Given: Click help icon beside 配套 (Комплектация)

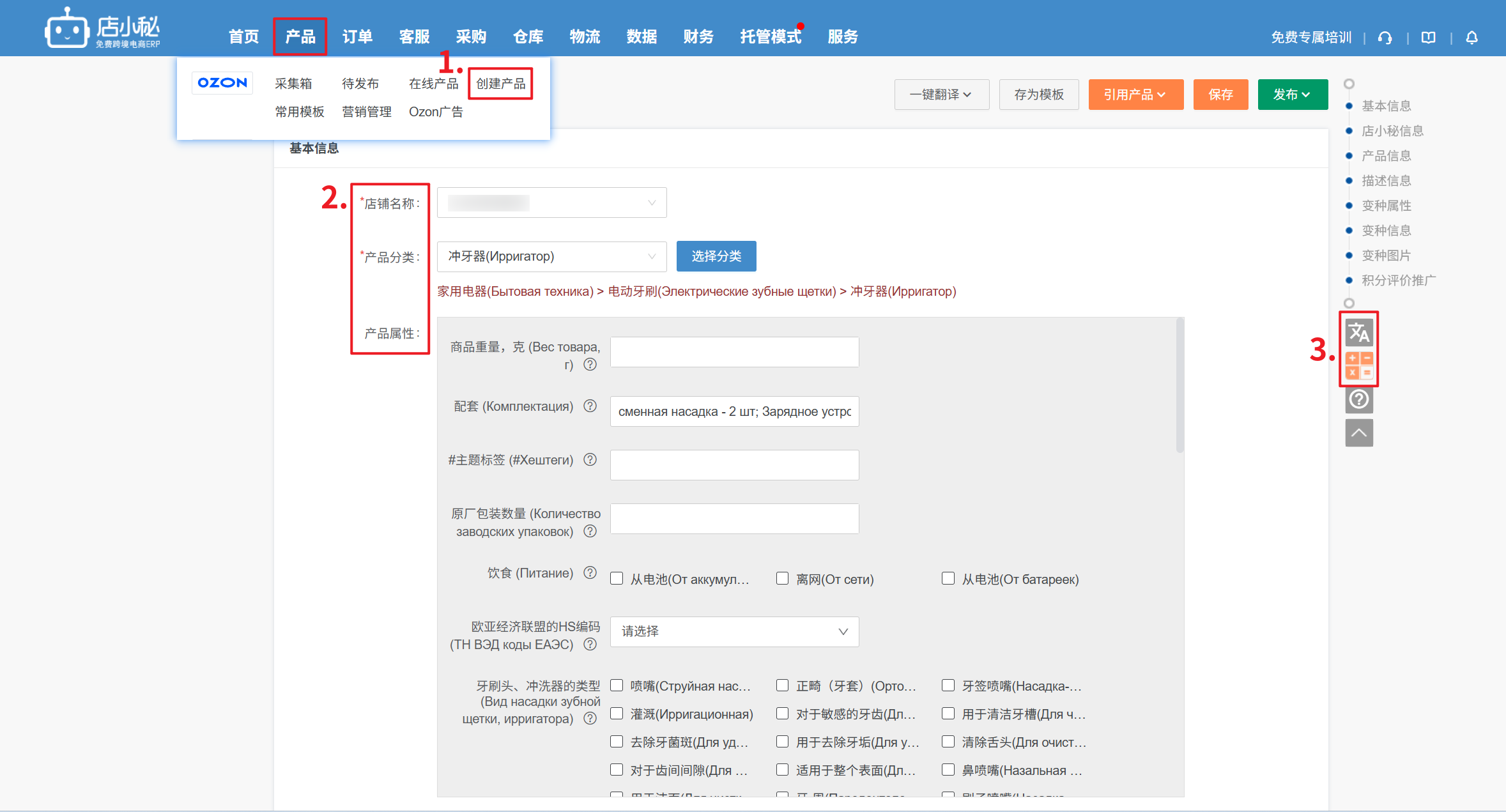Looking at the screenshot, I should (x=590, y=406).
